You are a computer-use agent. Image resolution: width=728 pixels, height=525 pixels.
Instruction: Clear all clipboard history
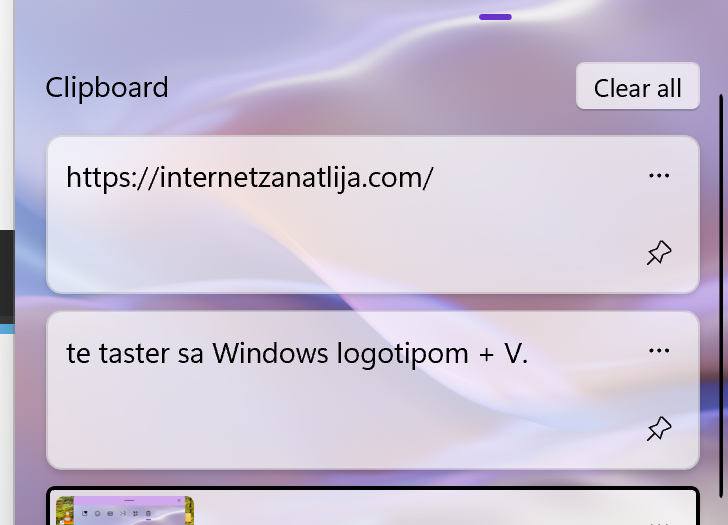click(x=637, y=86)
